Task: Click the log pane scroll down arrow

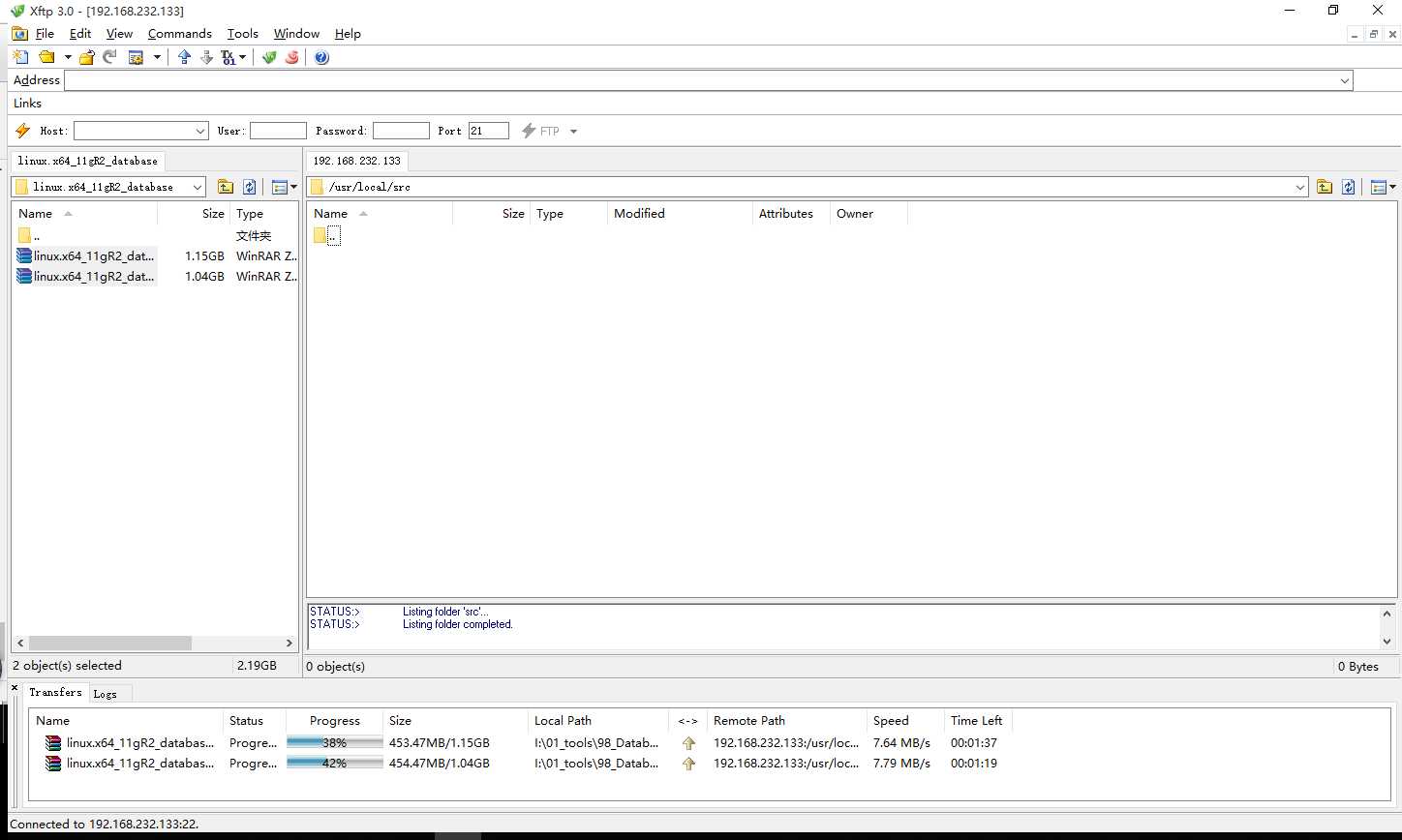Action: [x=1387, y=641]
